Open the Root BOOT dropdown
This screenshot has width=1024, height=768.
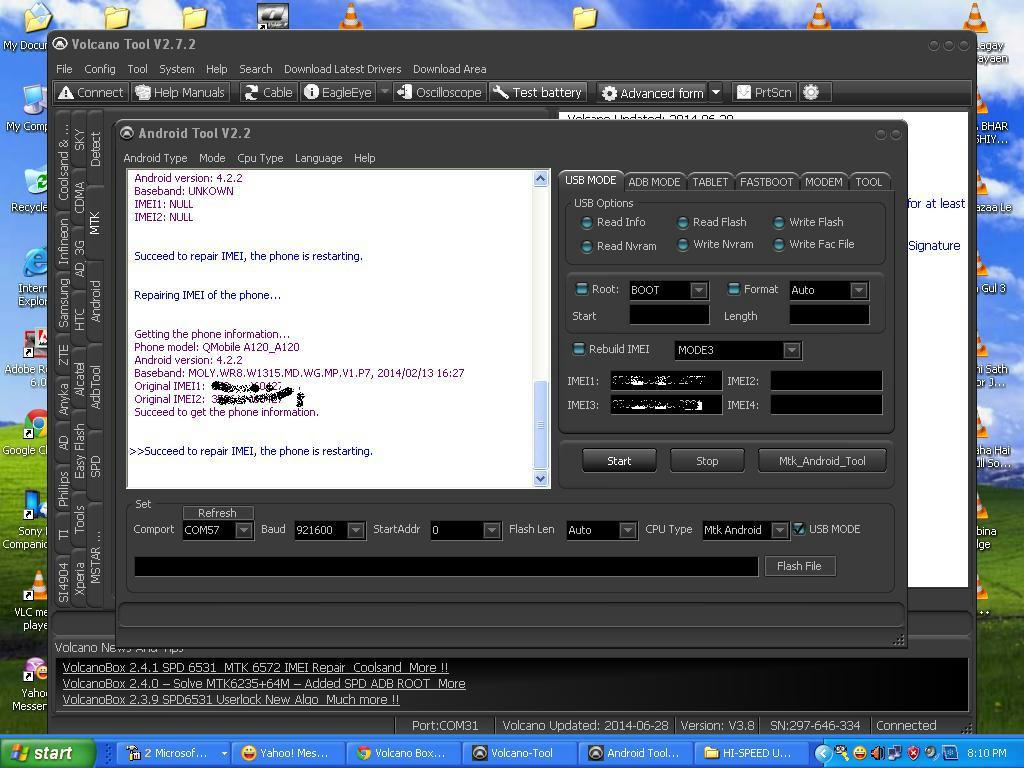[x=699, y=290]
